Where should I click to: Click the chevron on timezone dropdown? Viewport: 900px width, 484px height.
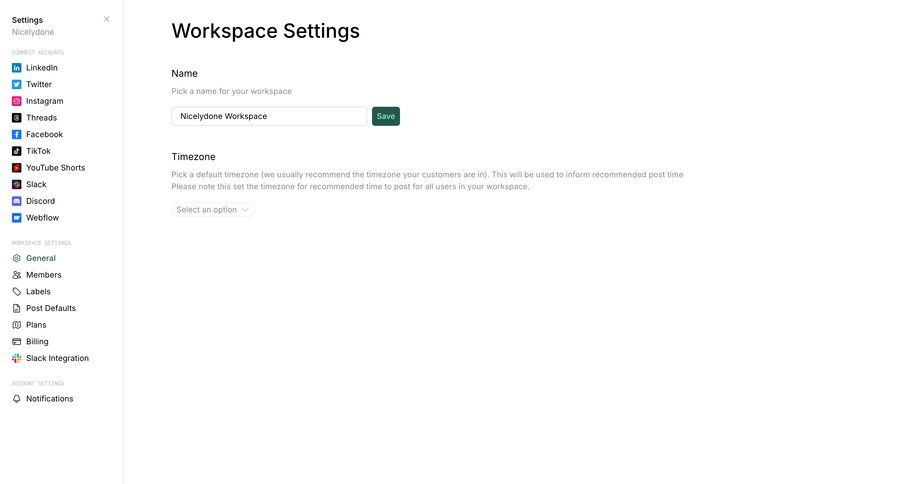click(x=245, y=210)
